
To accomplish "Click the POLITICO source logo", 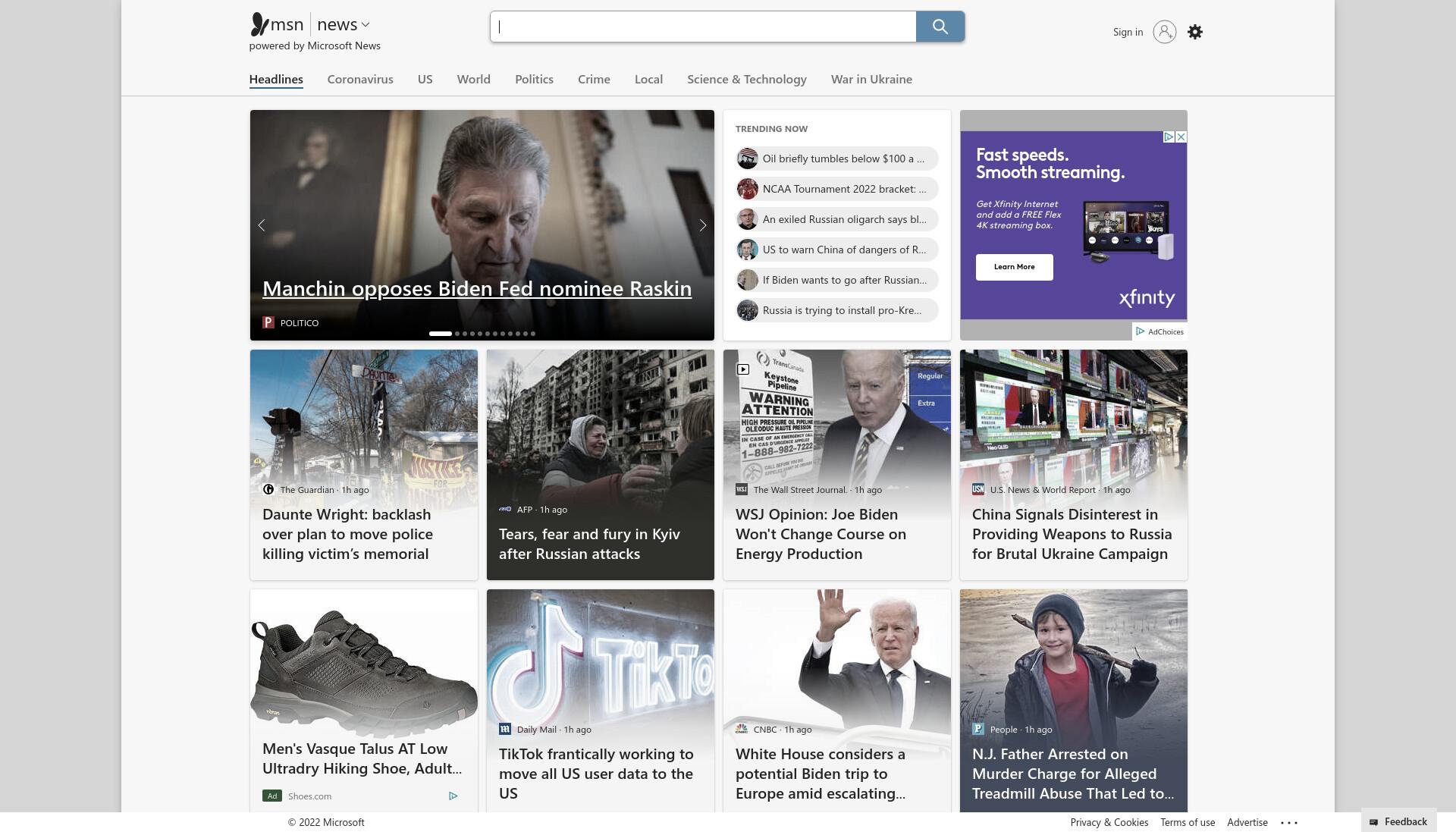I will pyautogui.click(x=268, y=322).
